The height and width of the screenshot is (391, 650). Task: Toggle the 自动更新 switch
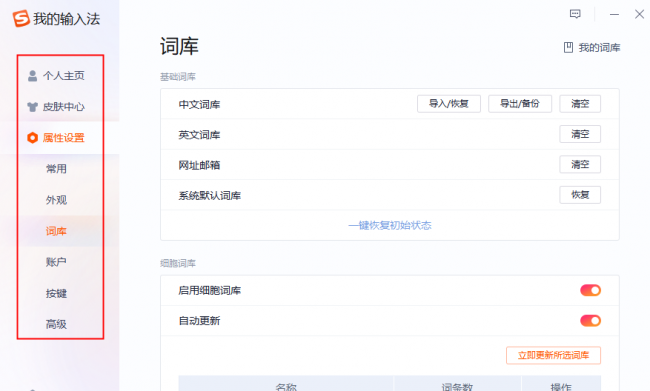click(590, 321)
